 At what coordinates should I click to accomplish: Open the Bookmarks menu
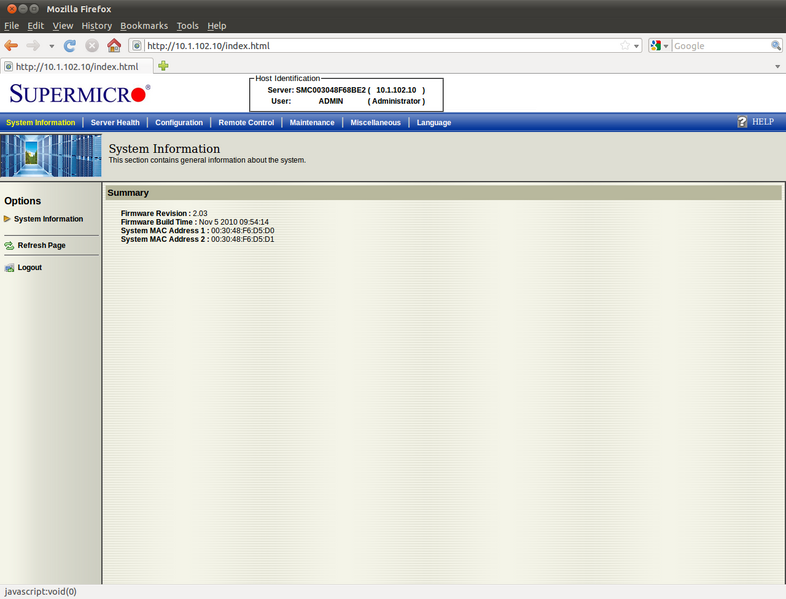point(144,26)
